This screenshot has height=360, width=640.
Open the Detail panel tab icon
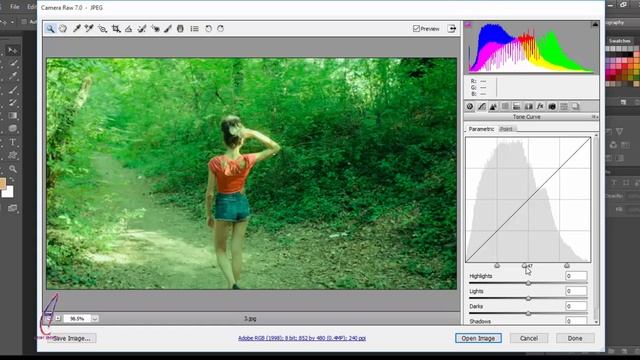pos(493,107)
